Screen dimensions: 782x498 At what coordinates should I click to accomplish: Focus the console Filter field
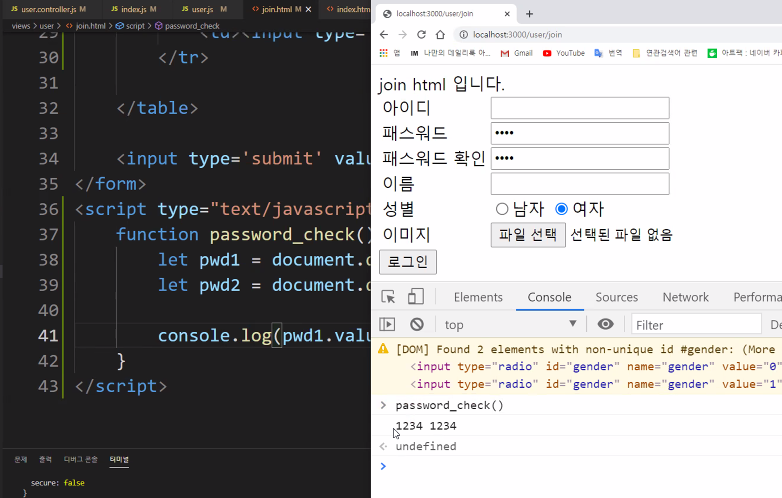click(x=696, y=325)
